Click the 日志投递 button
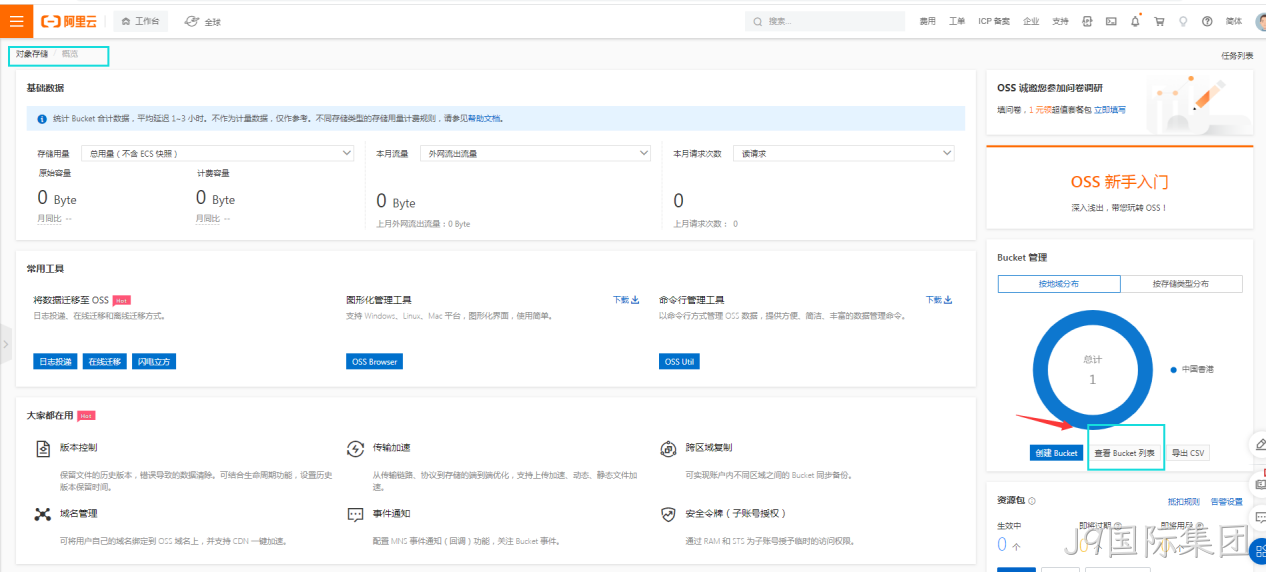Viewport: 1266px width, 572px height. 53,361
